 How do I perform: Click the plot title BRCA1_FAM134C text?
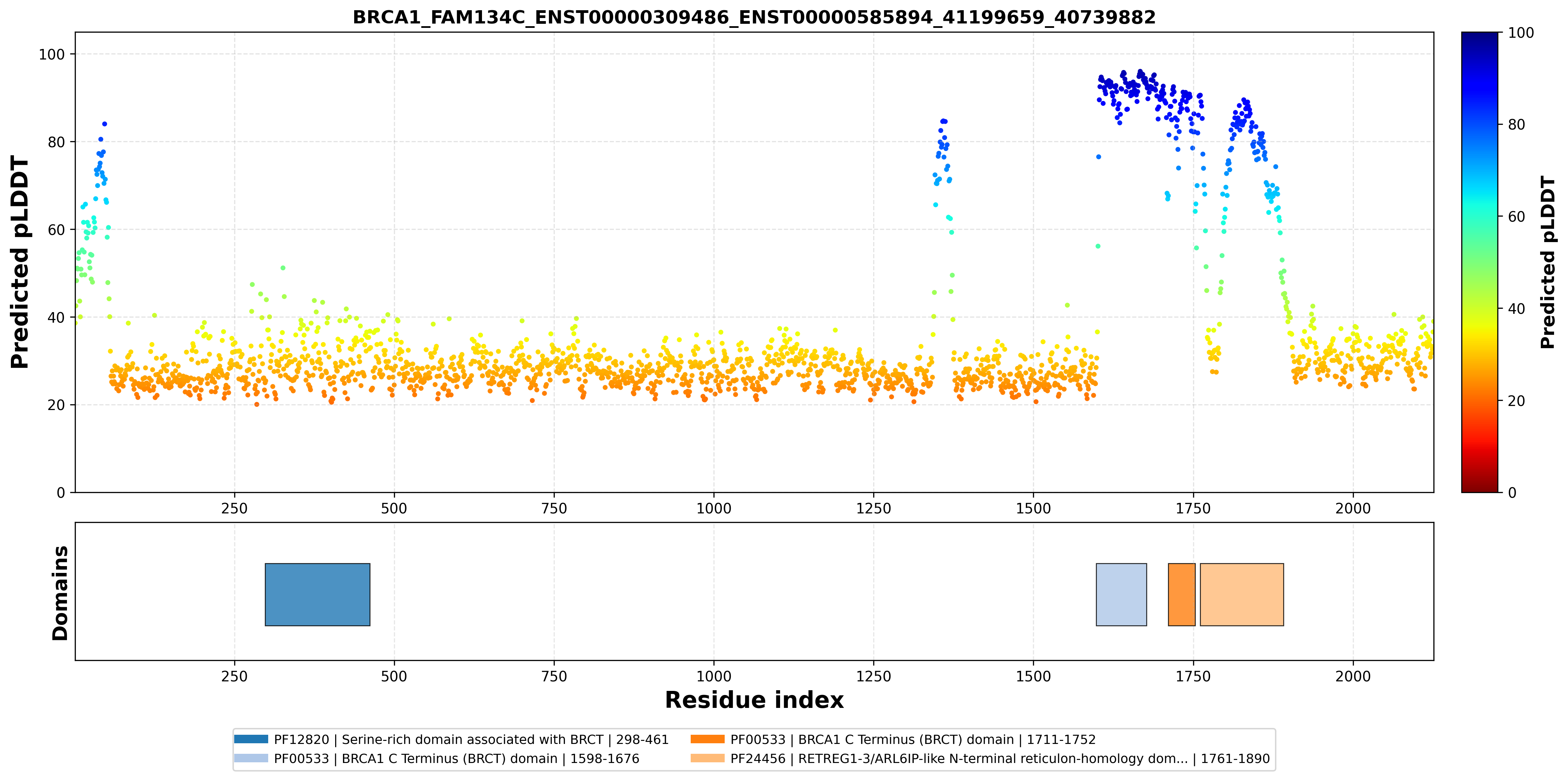(754, 17)
